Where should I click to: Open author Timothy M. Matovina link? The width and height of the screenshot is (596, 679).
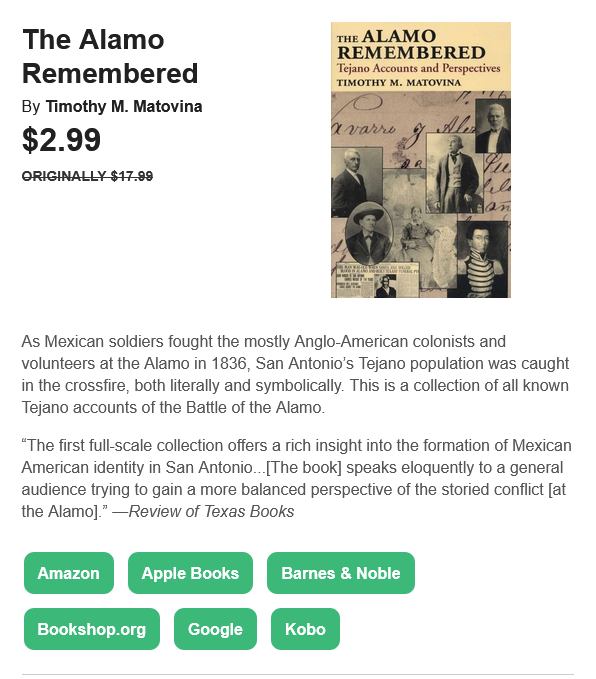[124, 107]
